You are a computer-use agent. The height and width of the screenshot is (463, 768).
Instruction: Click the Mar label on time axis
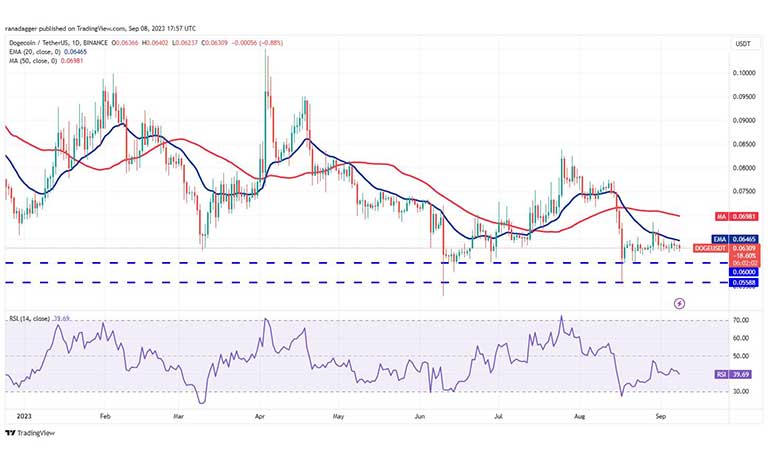[x=179, y=416]
